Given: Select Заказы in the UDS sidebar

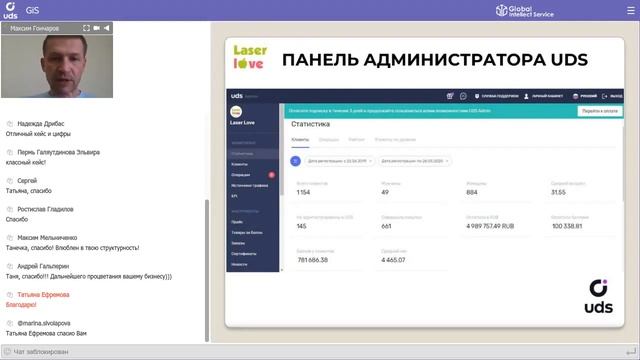Looking at the screenshot, I should tap(238, 243).
